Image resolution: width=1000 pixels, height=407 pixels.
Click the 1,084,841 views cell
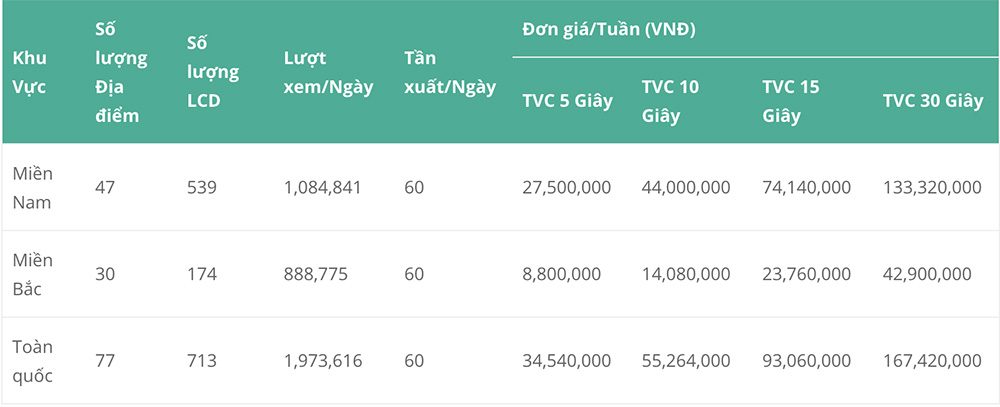tap(322, 187)
